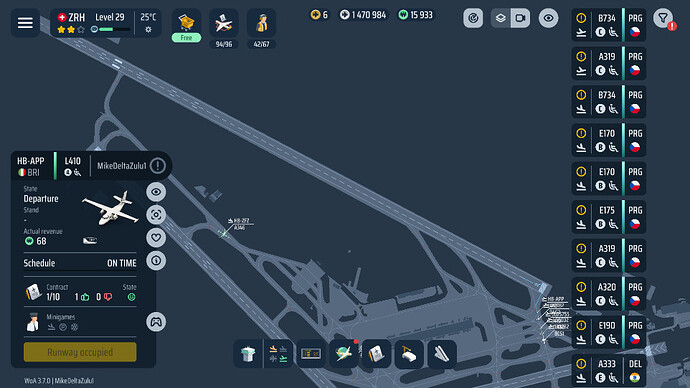Toggle the camera view button
Screen dimensions: 690x388
(521, 18)
